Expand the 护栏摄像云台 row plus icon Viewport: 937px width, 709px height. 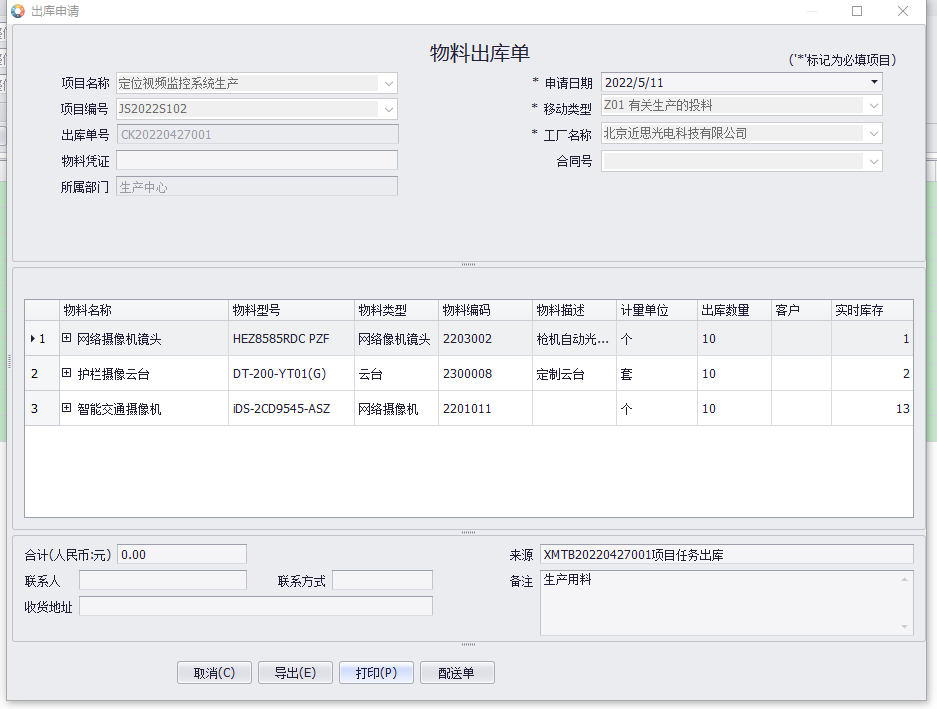[67, 374]
